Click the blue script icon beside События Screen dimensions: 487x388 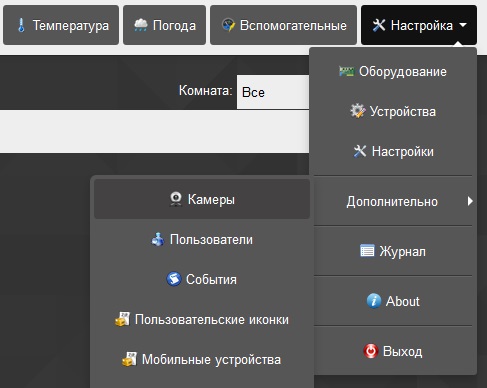(x=174, y=279)
